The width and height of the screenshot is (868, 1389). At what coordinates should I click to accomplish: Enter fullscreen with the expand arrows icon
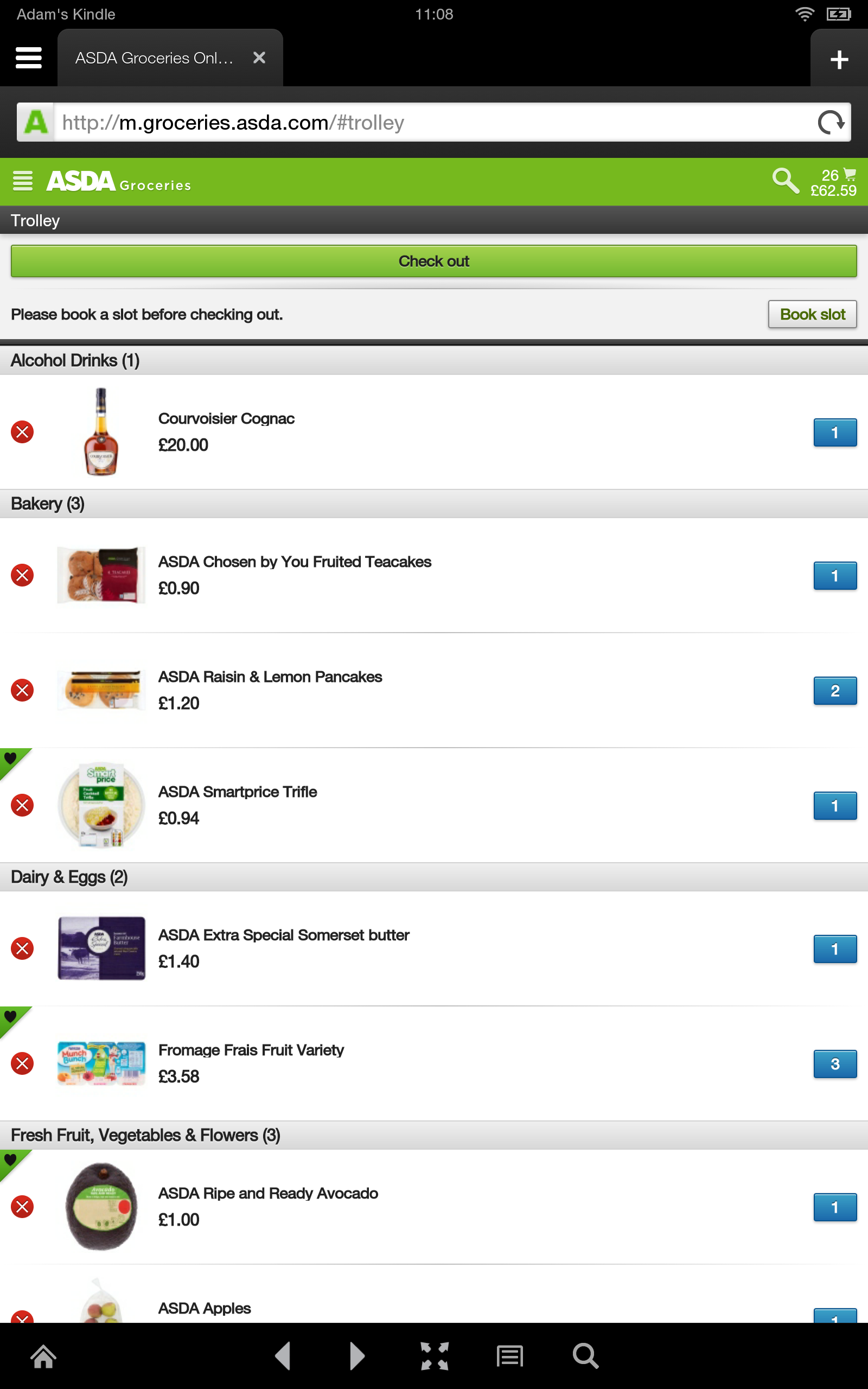[x=434, y=1356]
